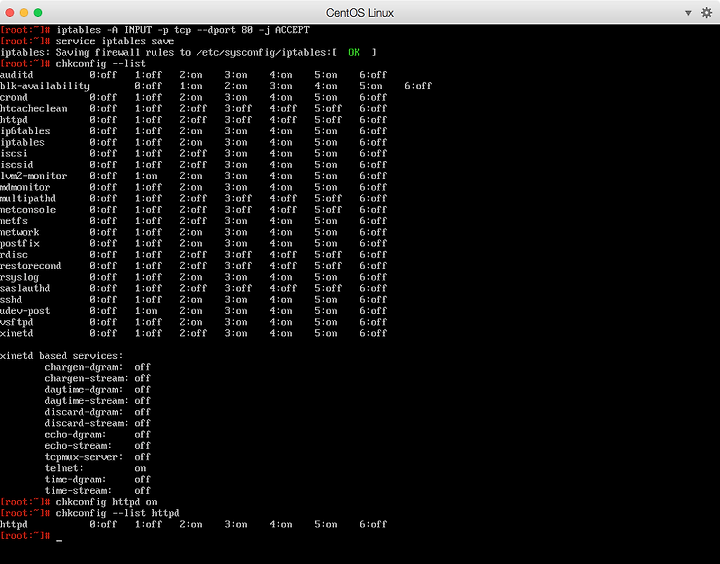Click the 'xinetd based services:' heading
The height and width of the screenshot is (564, 720).
point(62,356)
